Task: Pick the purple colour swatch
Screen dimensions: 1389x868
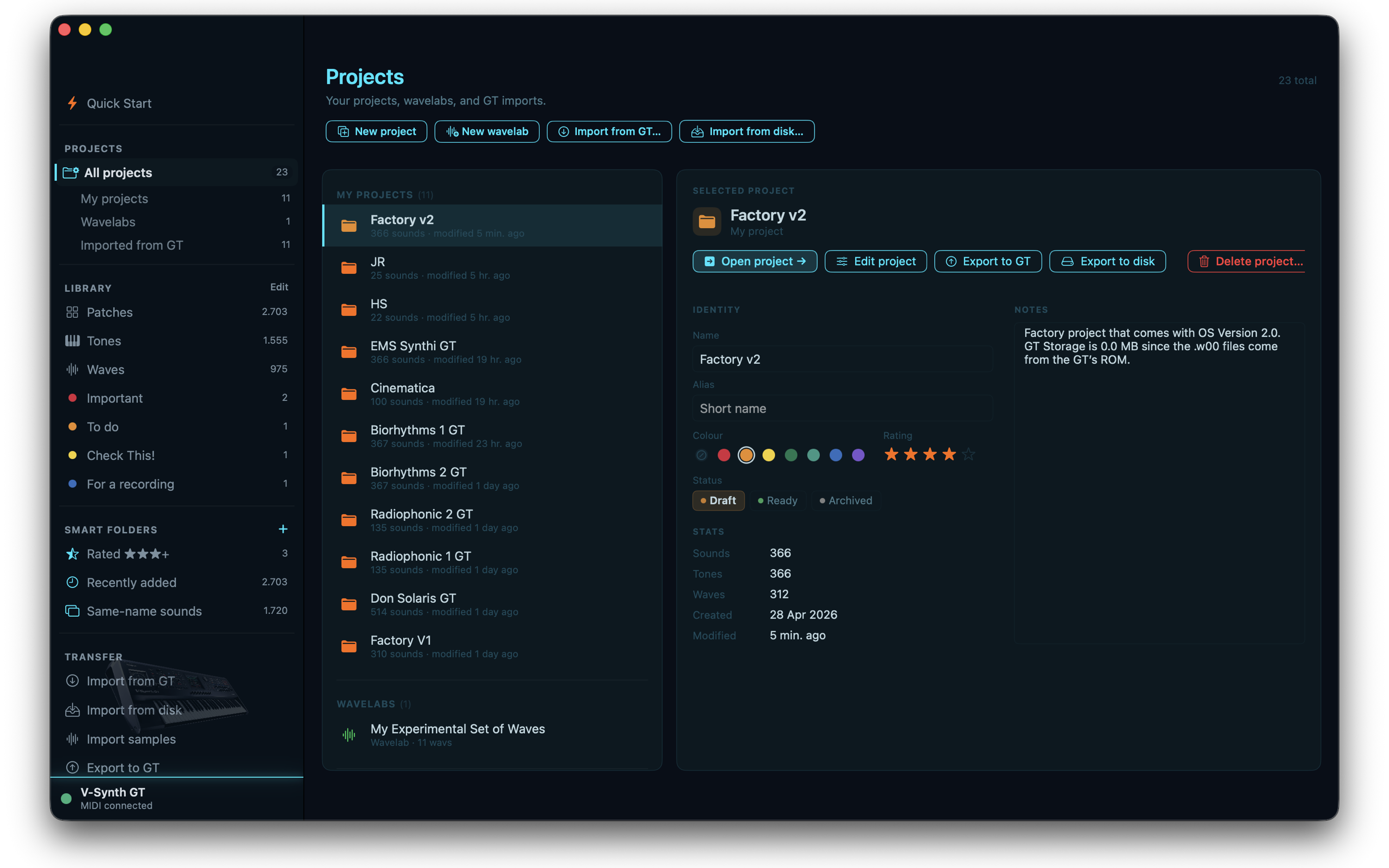Action: pos(858,455)
